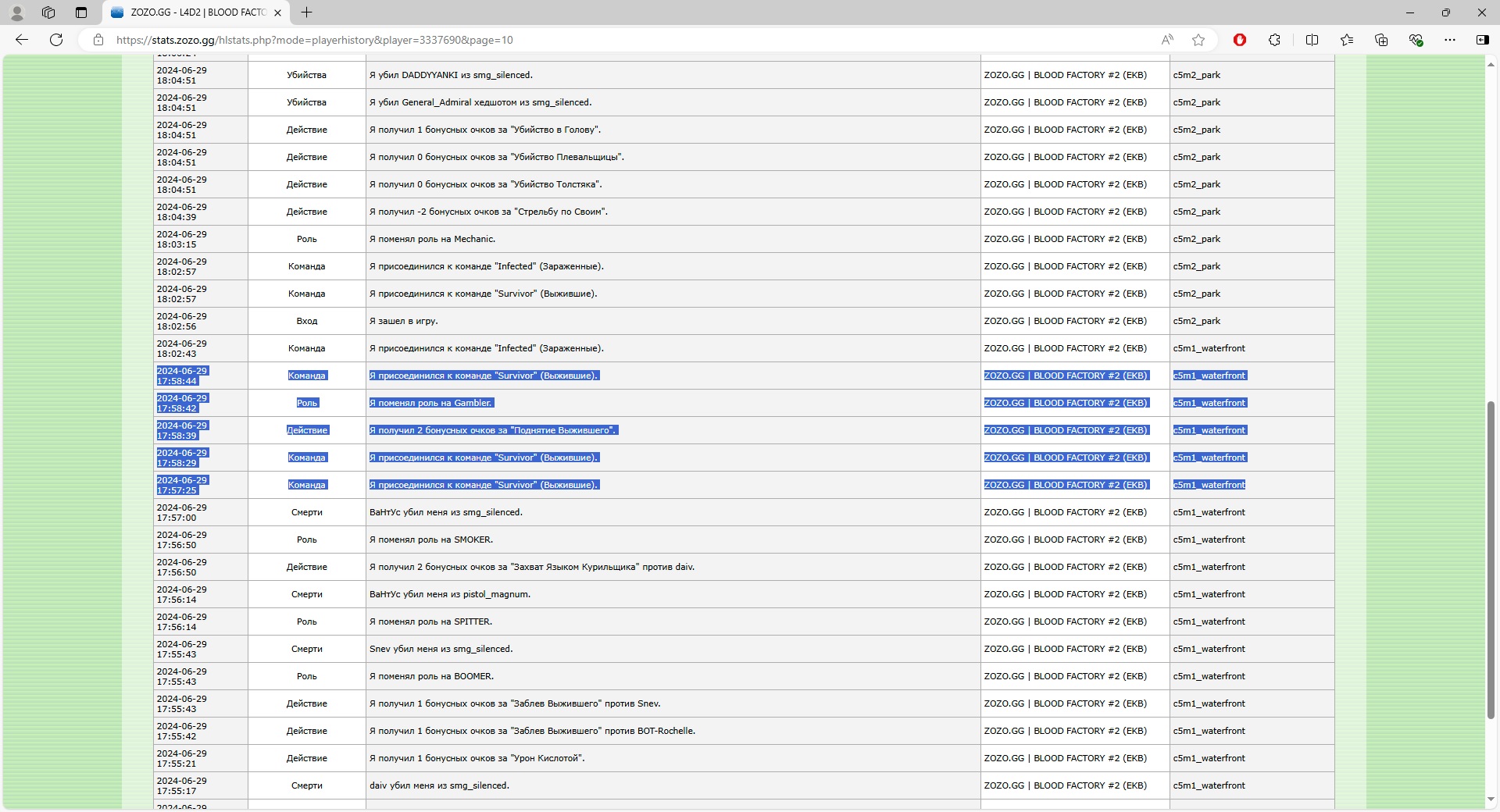This screenshot has width=1500, height=812.
Task: Select the ZOZO.GG L4D2 Blood Factory tab
Action: tap(195, 12)
